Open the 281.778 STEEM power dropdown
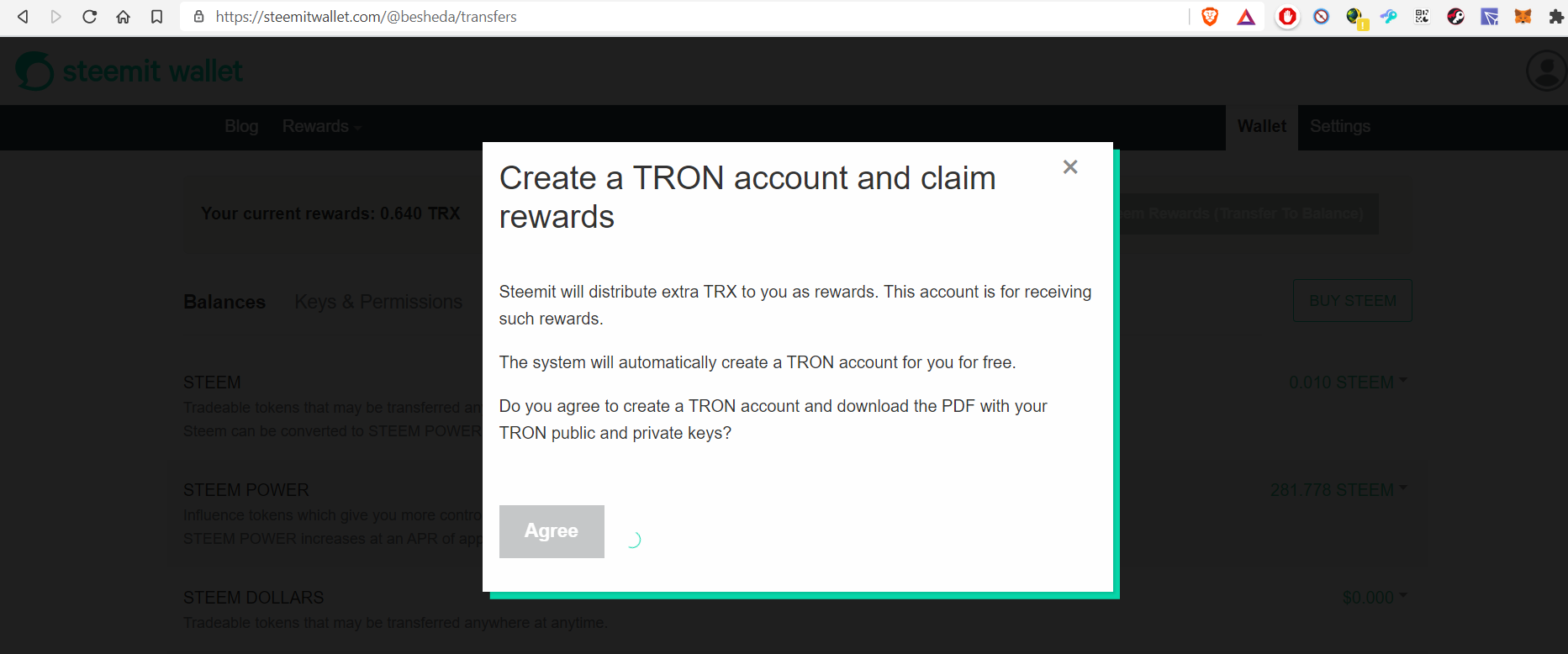1568x654 pixels. coord(1338,490)
